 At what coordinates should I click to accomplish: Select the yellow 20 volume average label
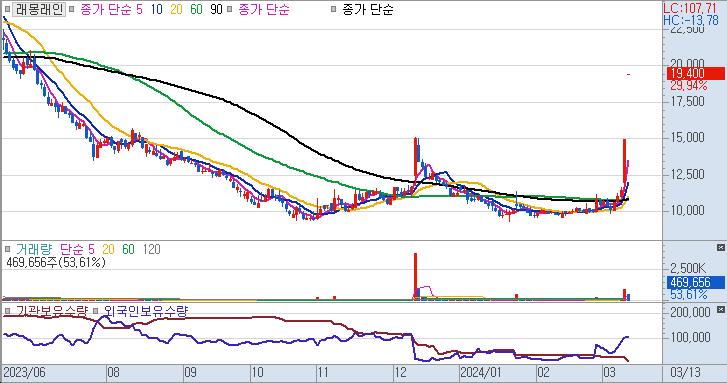108,249
